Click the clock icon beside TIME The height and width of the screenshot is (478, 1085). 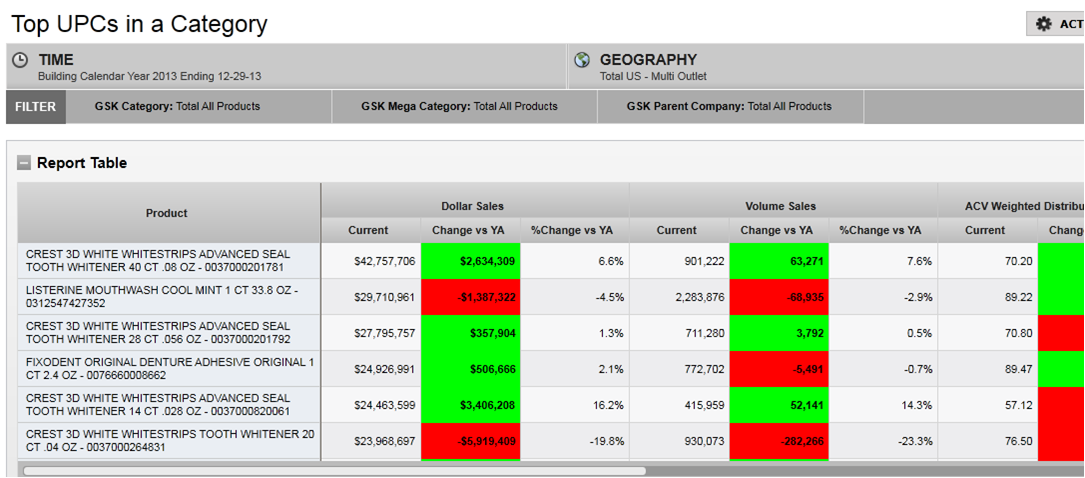click(x=21, y=61)
